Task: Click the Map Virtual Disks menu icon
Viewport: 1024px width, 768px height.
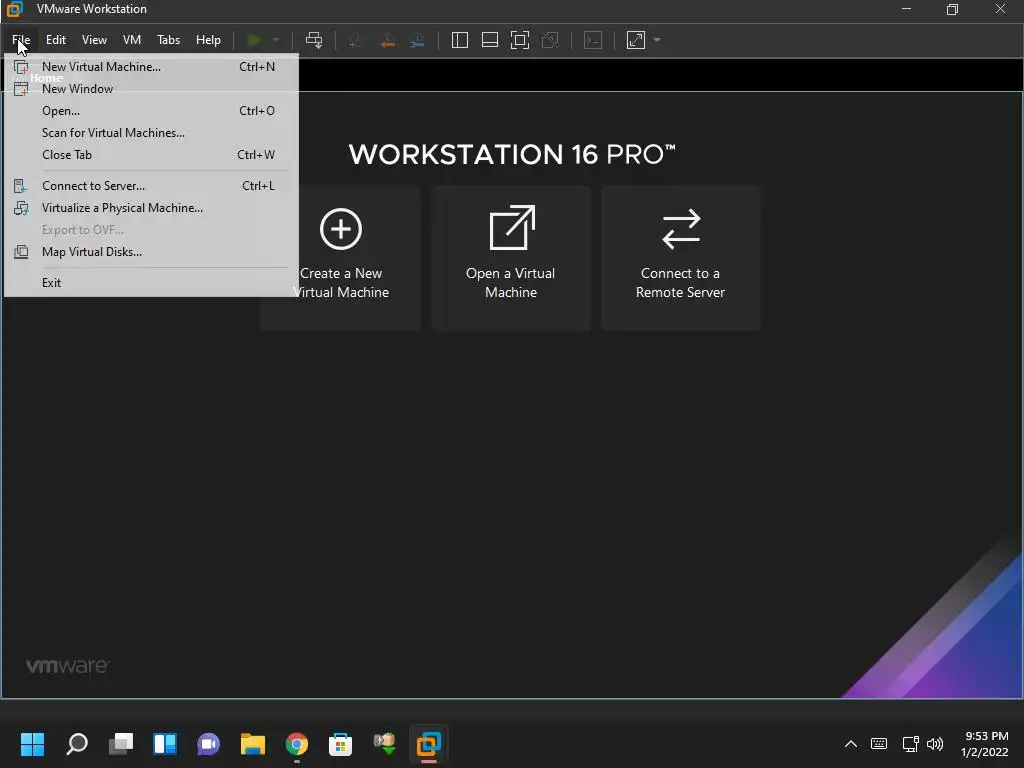Action: [21, 252]
